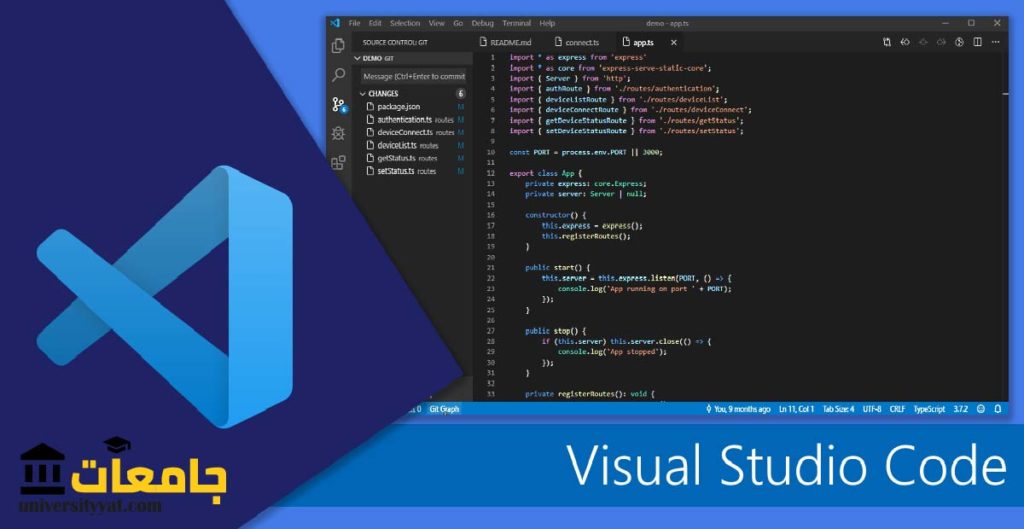Open the File menu
1024x529 pixels.
pos(355,23)
